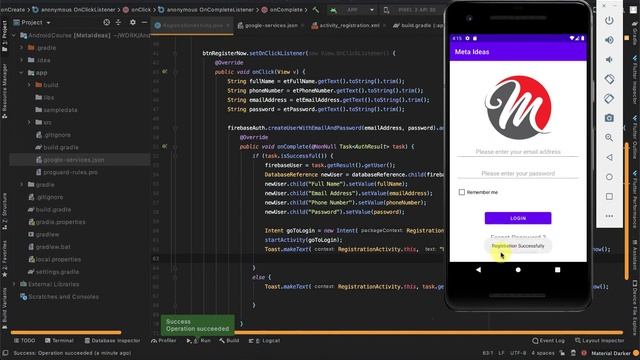
Task: Click the email address input field in the app
Action: click(x=518, y=151)
